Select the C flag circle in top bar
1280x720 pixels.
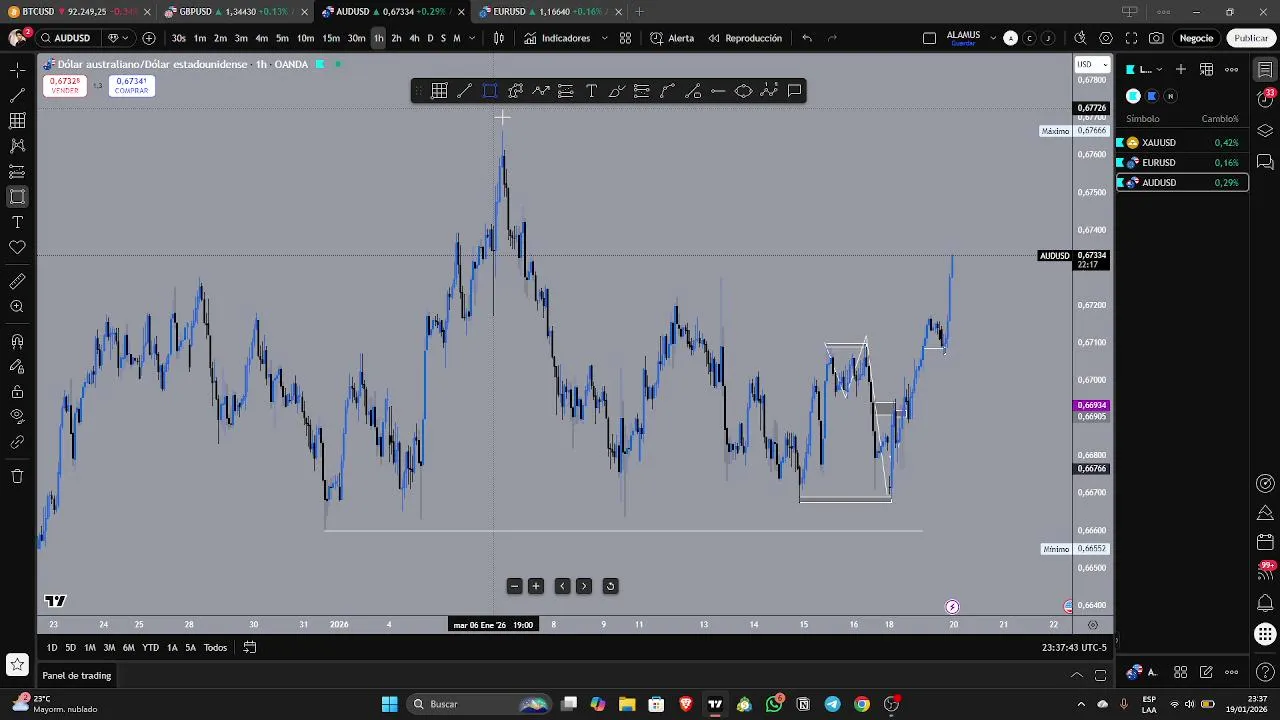click(1029, 38)
